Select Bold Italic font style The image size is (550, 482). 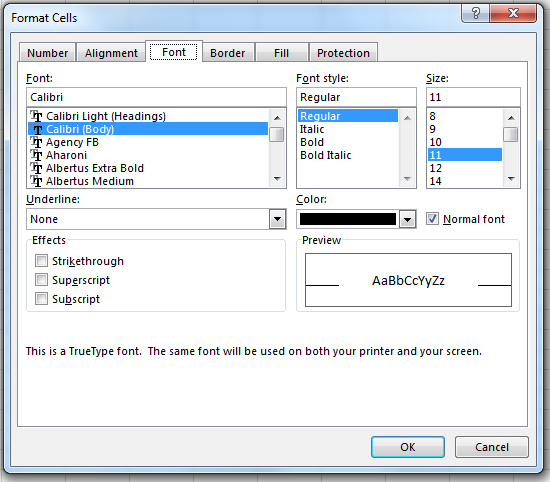348,155
